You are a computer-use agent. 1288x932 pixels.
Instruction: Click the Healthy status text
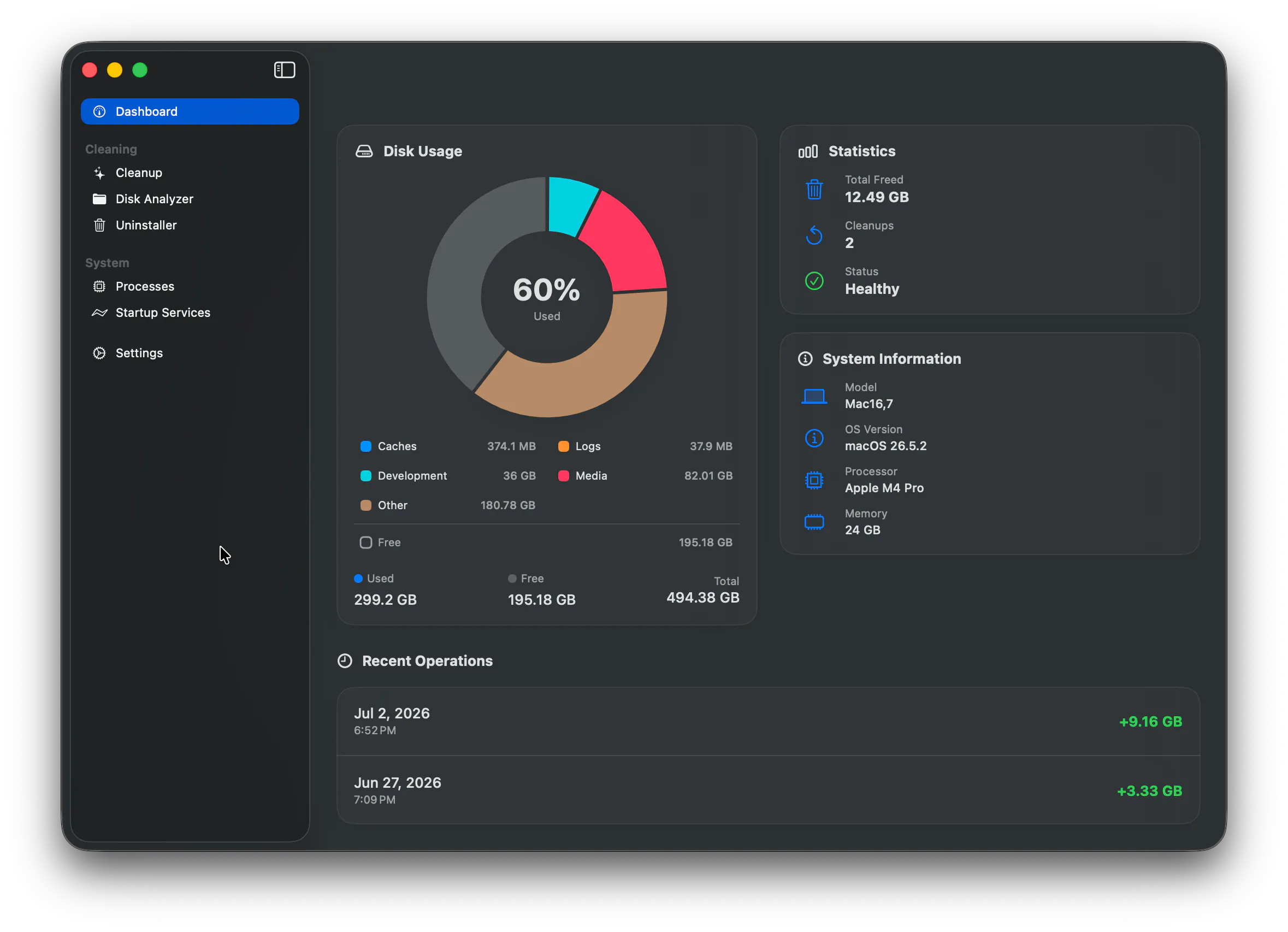(x=872, y=288)
